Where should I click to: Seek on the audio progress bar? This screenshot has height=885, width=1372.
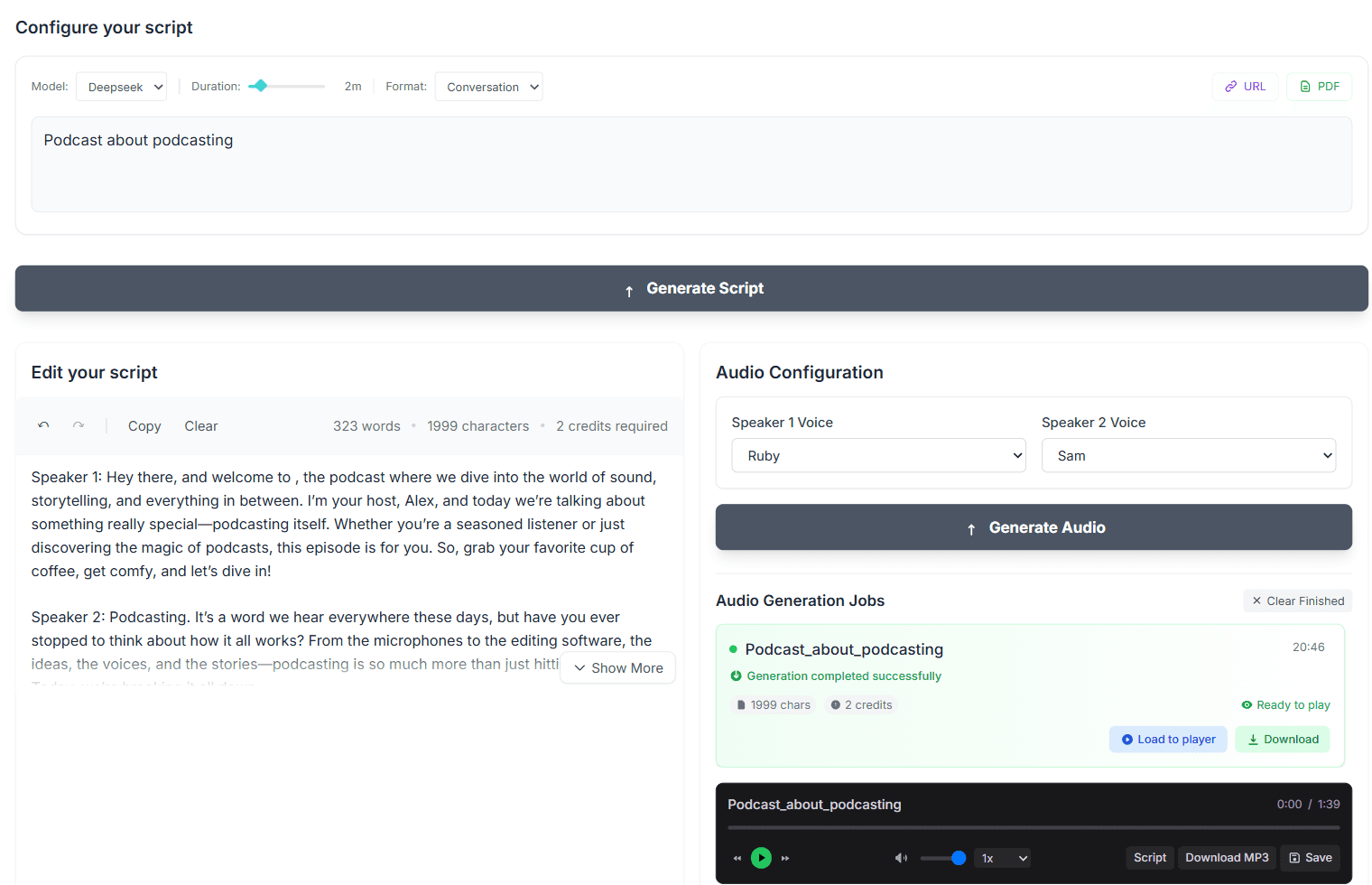coord(1034,827)
